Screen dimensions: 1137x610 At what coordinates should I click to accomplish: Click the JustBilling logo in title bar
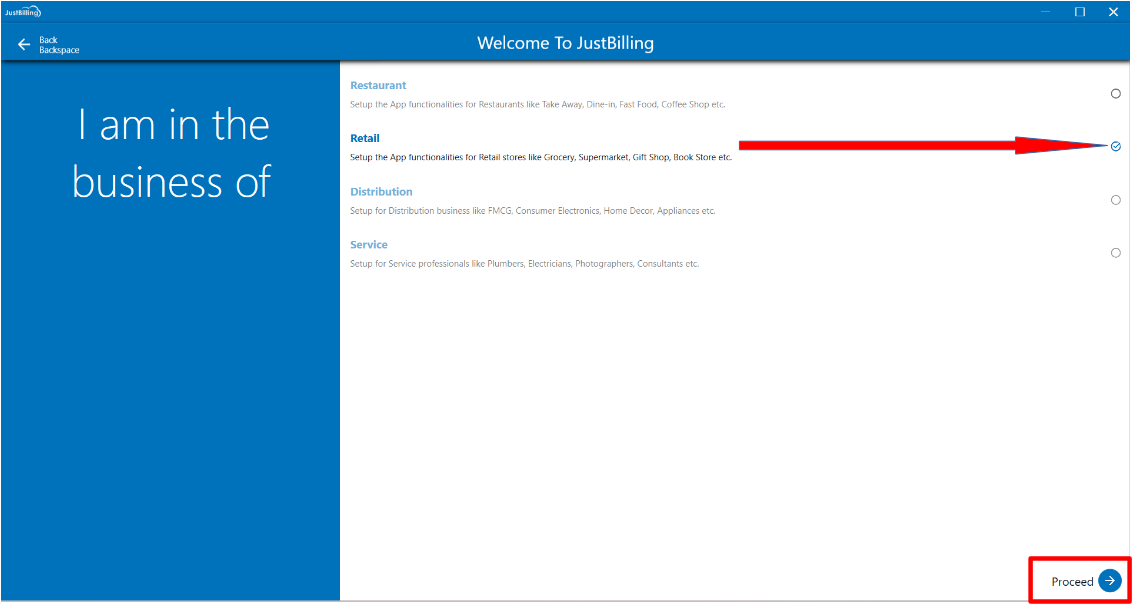click(22, 12)
